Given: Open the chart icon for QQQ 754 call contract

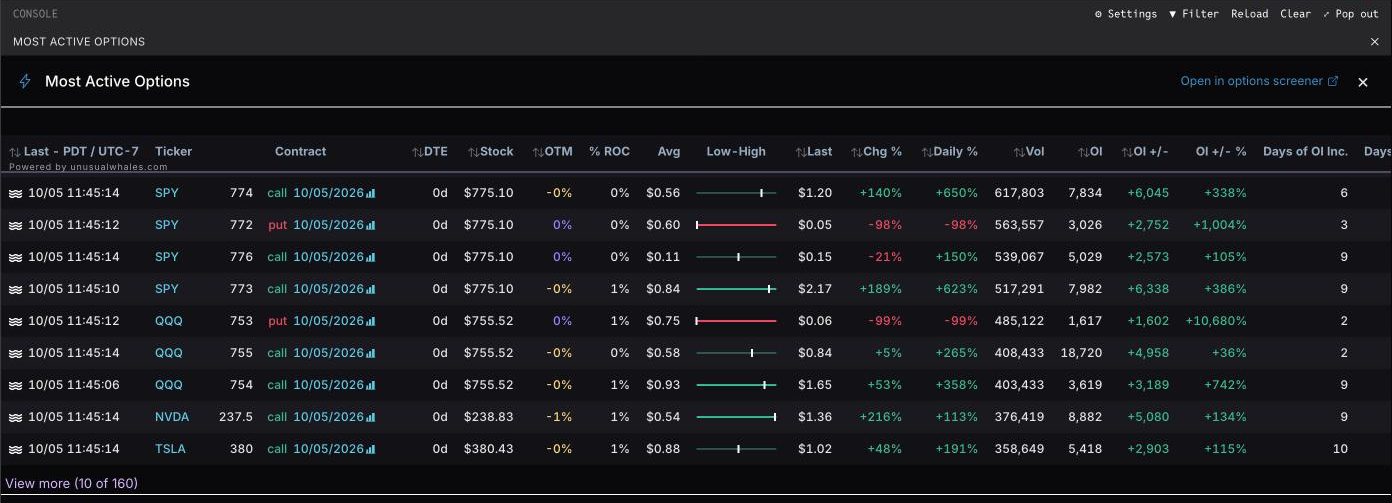Looking at the screenshot, I should (x=371, y=385).
